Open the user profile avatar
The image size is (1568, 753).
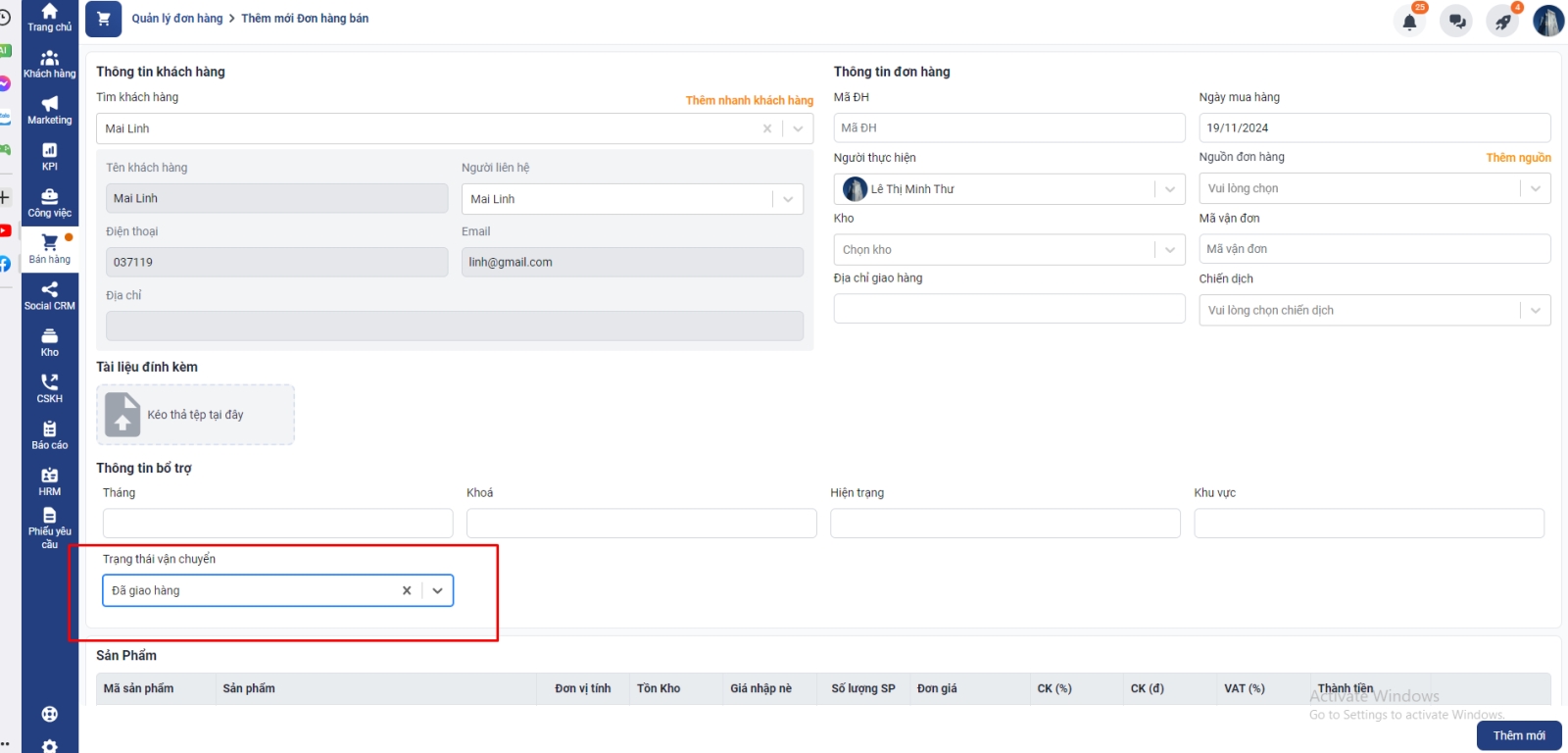[x=1547, y=21]
